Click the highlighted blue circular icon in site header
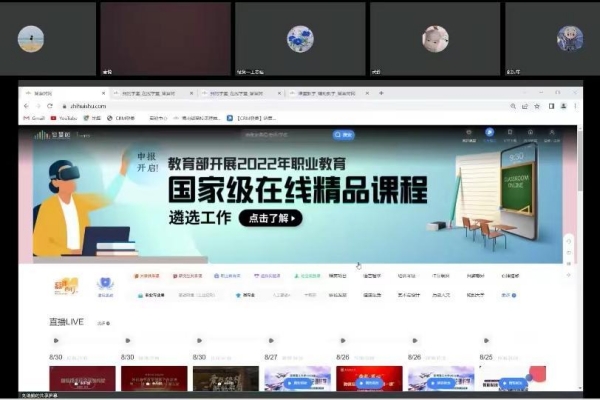This screenshot has width=600, height=400. [489, 132]
